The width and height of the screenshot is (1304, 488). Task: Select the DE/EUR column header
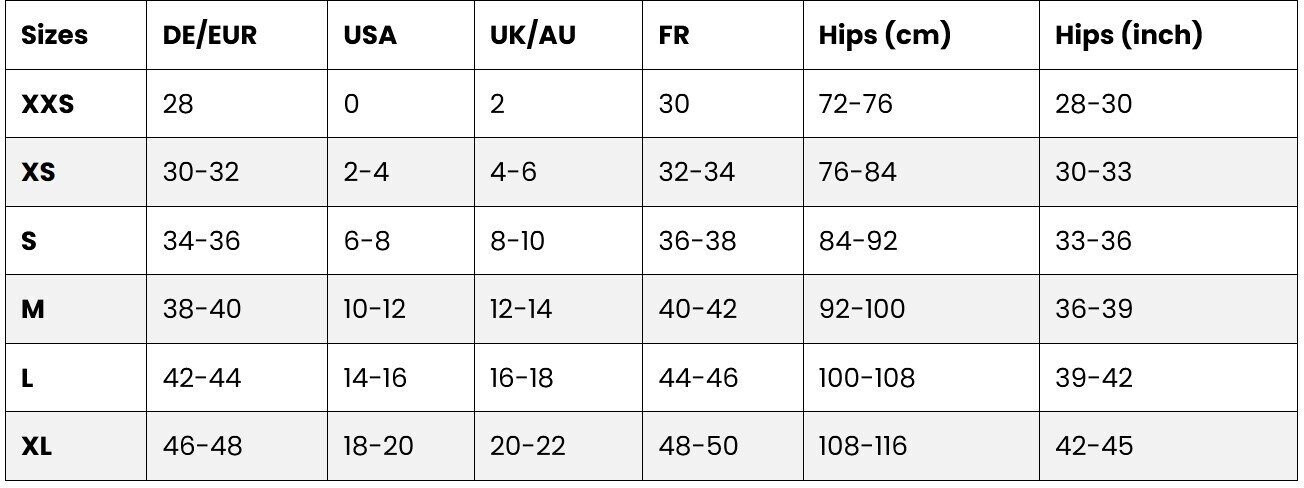210,35
